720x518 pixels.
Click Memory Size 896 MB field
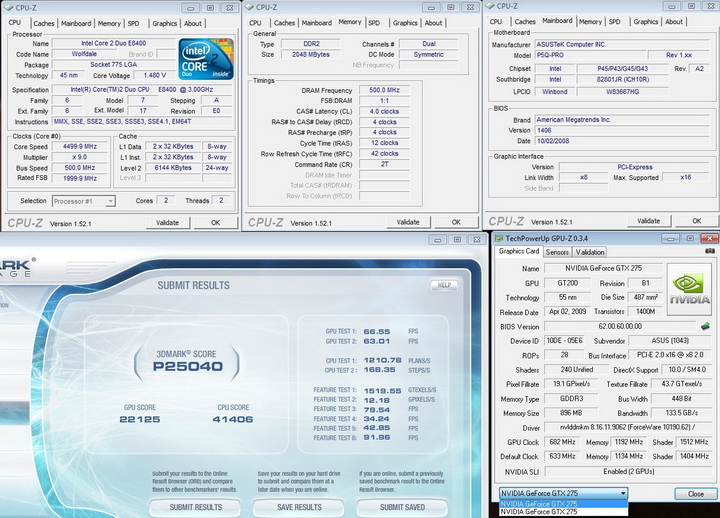(x=571, y=413)
